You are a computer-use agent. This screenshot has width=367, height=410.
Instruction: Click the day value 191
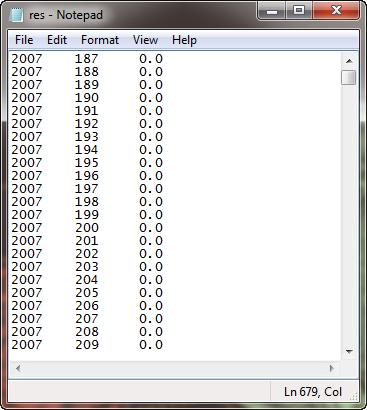click(x=86, y=111)
